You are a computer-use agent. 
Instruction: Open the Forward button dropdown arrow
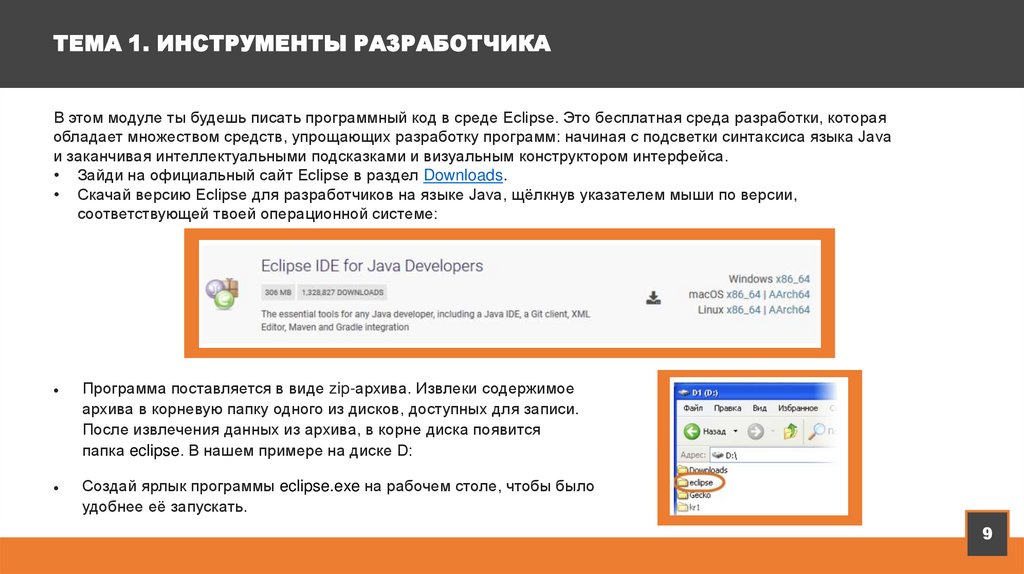(773, 431)
